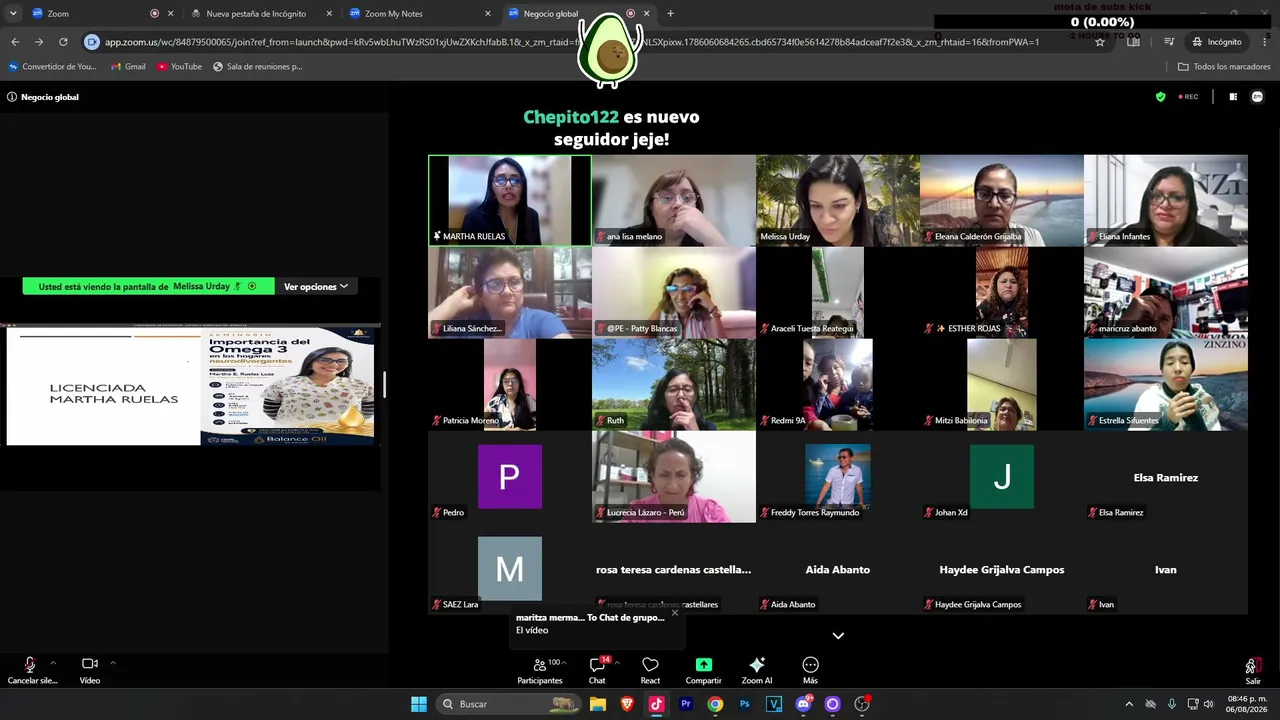Expand chat options arrow beside Chat

[617, 662]
